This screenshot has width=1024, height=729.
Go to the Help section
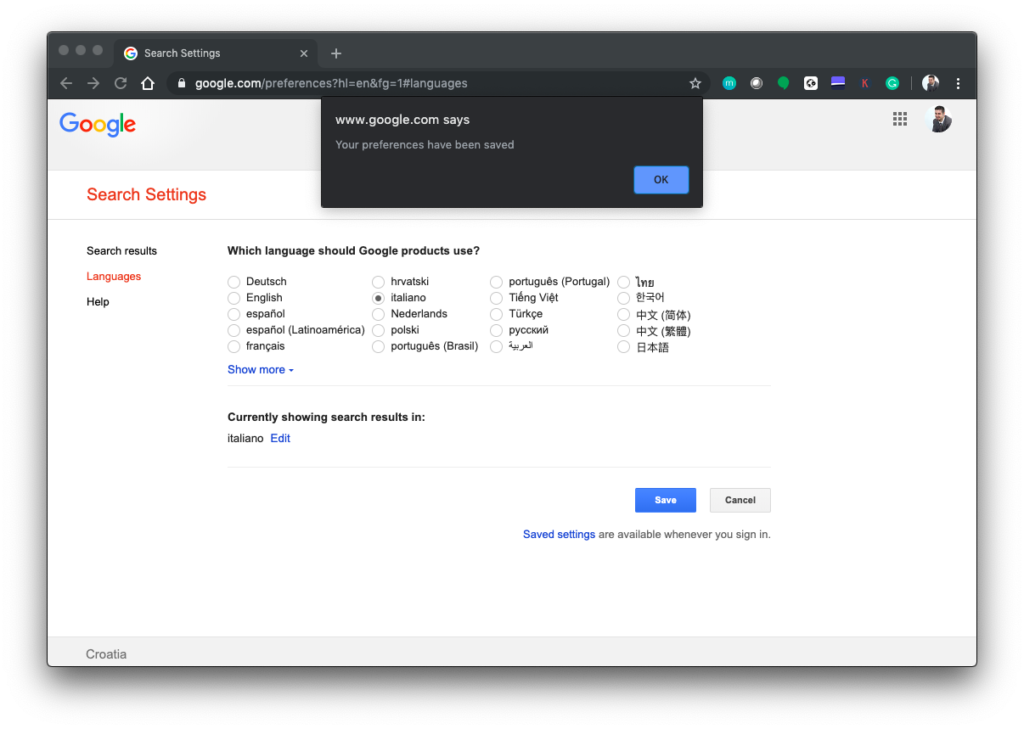pyautogui.click(x=98, y=302)
